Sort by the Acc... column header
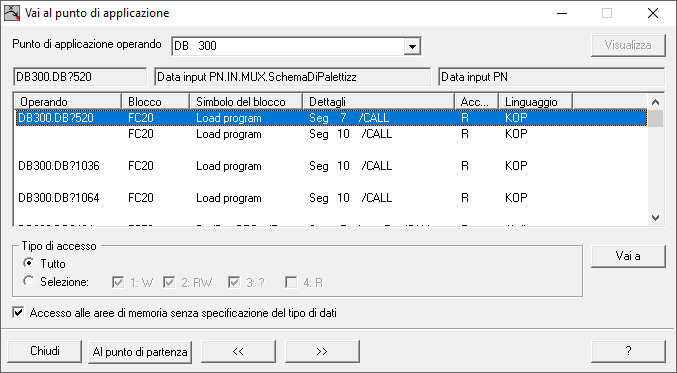 click(477, 102)
